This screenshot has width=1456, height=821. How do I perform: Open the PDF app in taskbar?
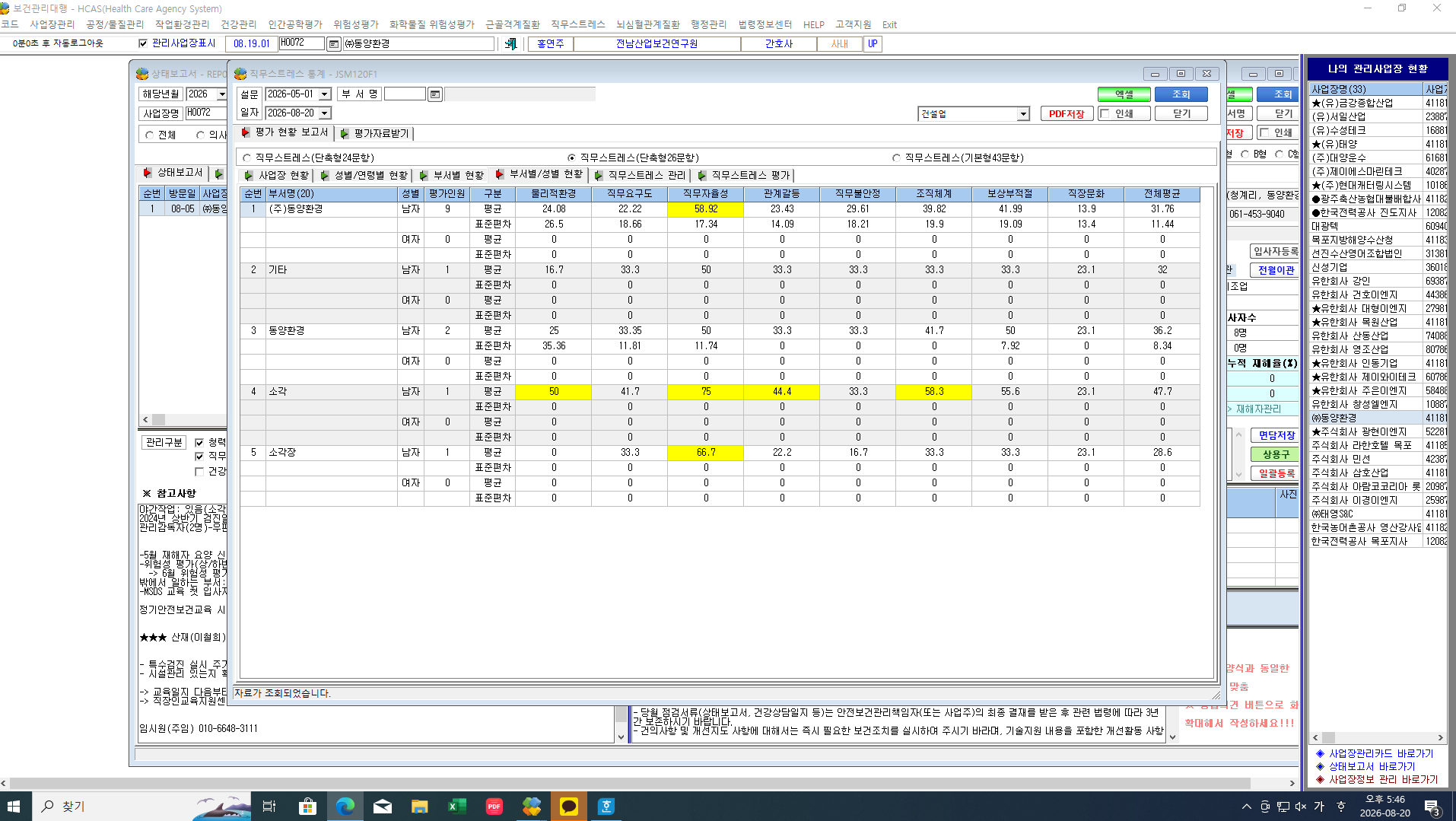494,806
